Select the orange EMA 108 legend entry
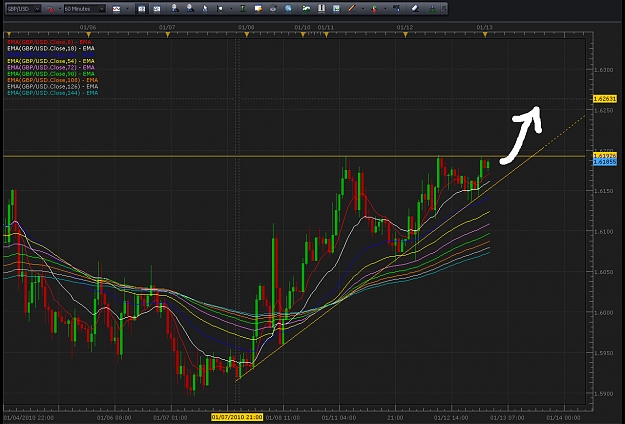 tap(53, 80)
